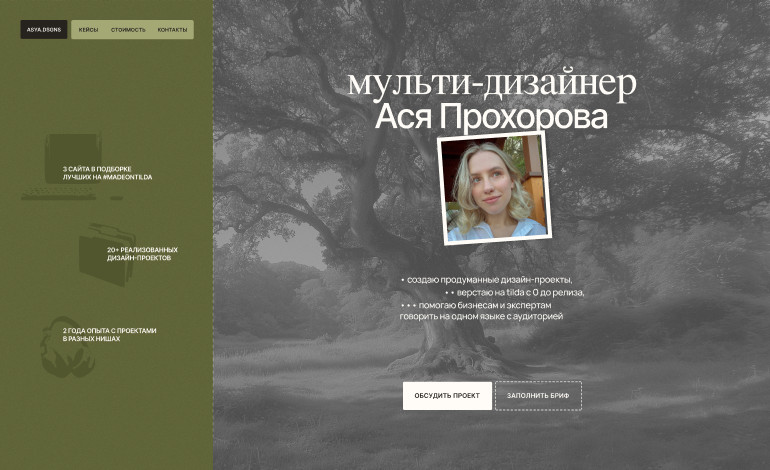Image resolution: width=770 pixels, height=470 pixels.
Task: Click the 'мульти-дизайнер' headline
Action: [491, 83]
